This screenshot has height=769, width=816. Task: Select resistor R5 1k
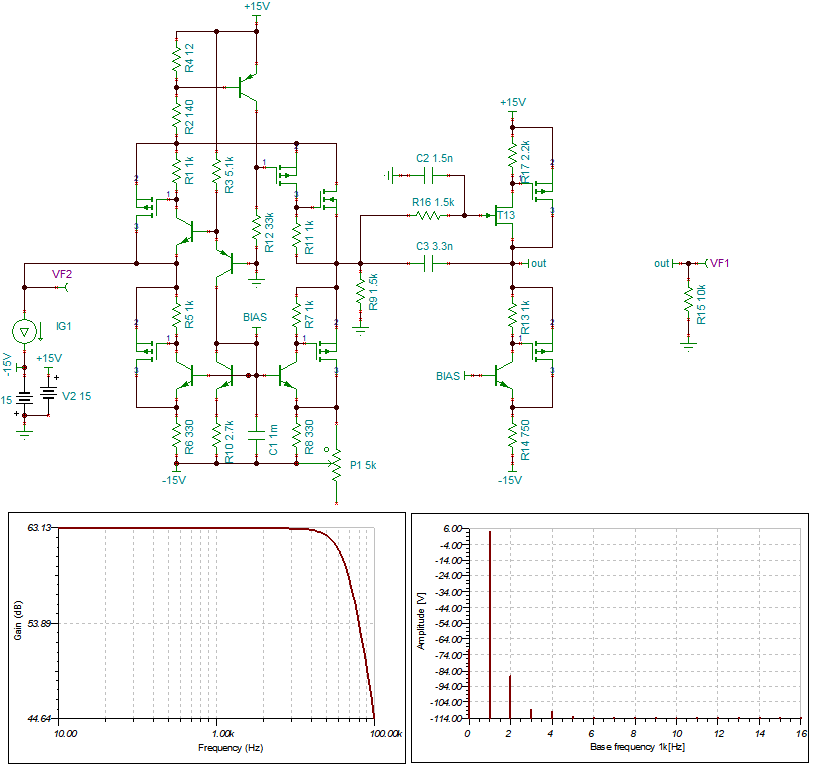point(176,316)
